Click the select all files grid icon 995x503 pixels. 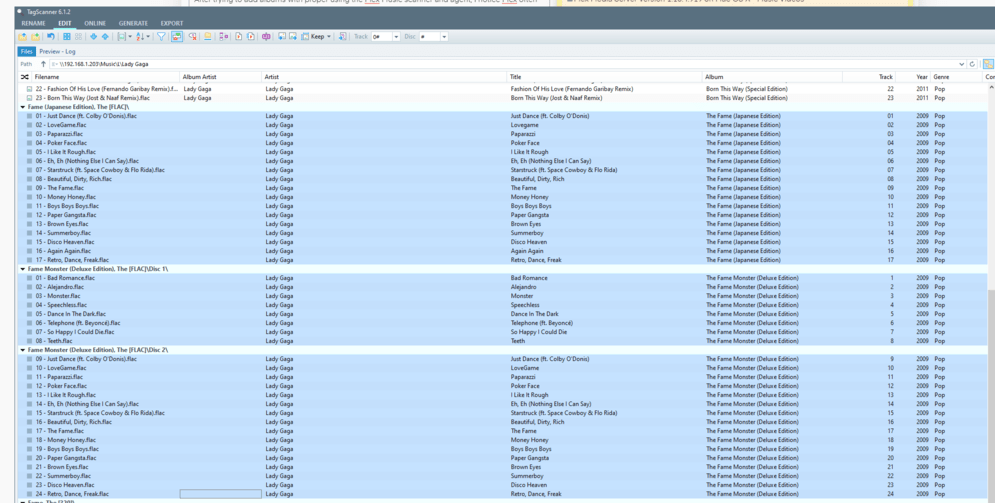(x=67, y=37)
